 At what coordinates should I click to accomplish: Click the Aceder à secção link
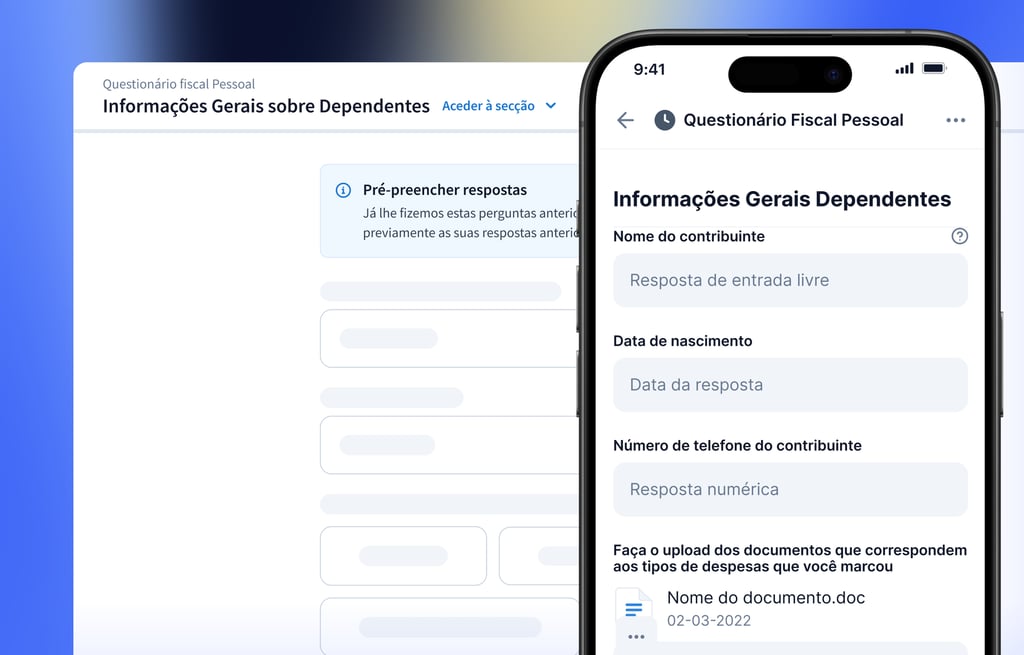coord(488,106)
